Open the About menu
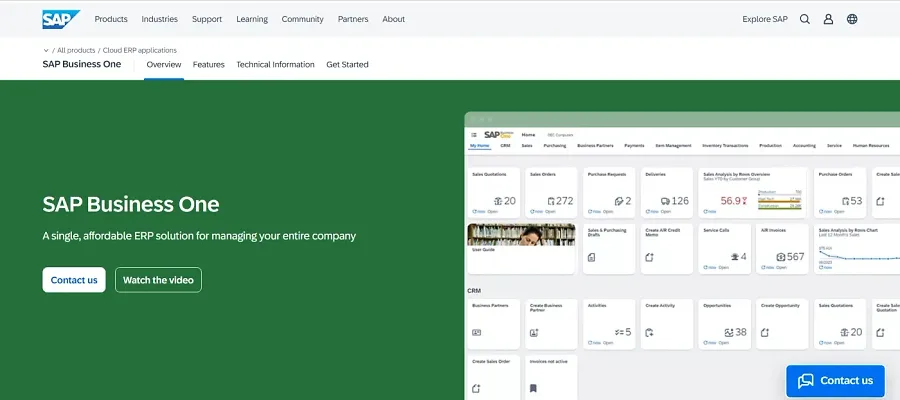Viewport: 900px width, 400px height. click(394, 19)
